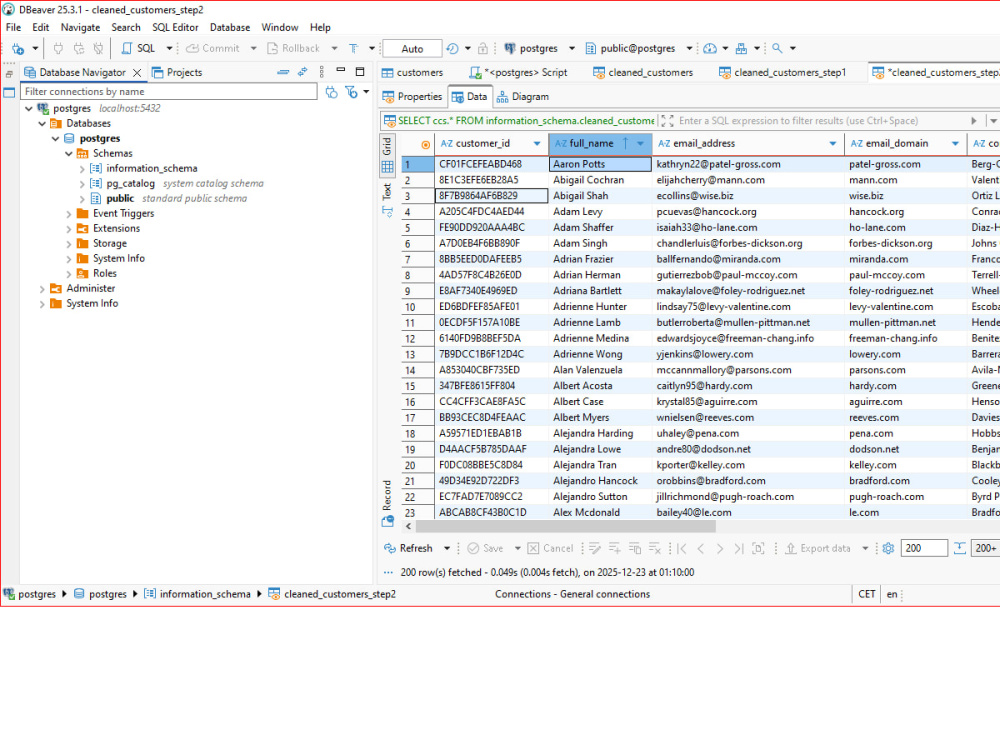
Task: Click the horizontal scrollbar of results grid
Action: (x=566, y=527)
